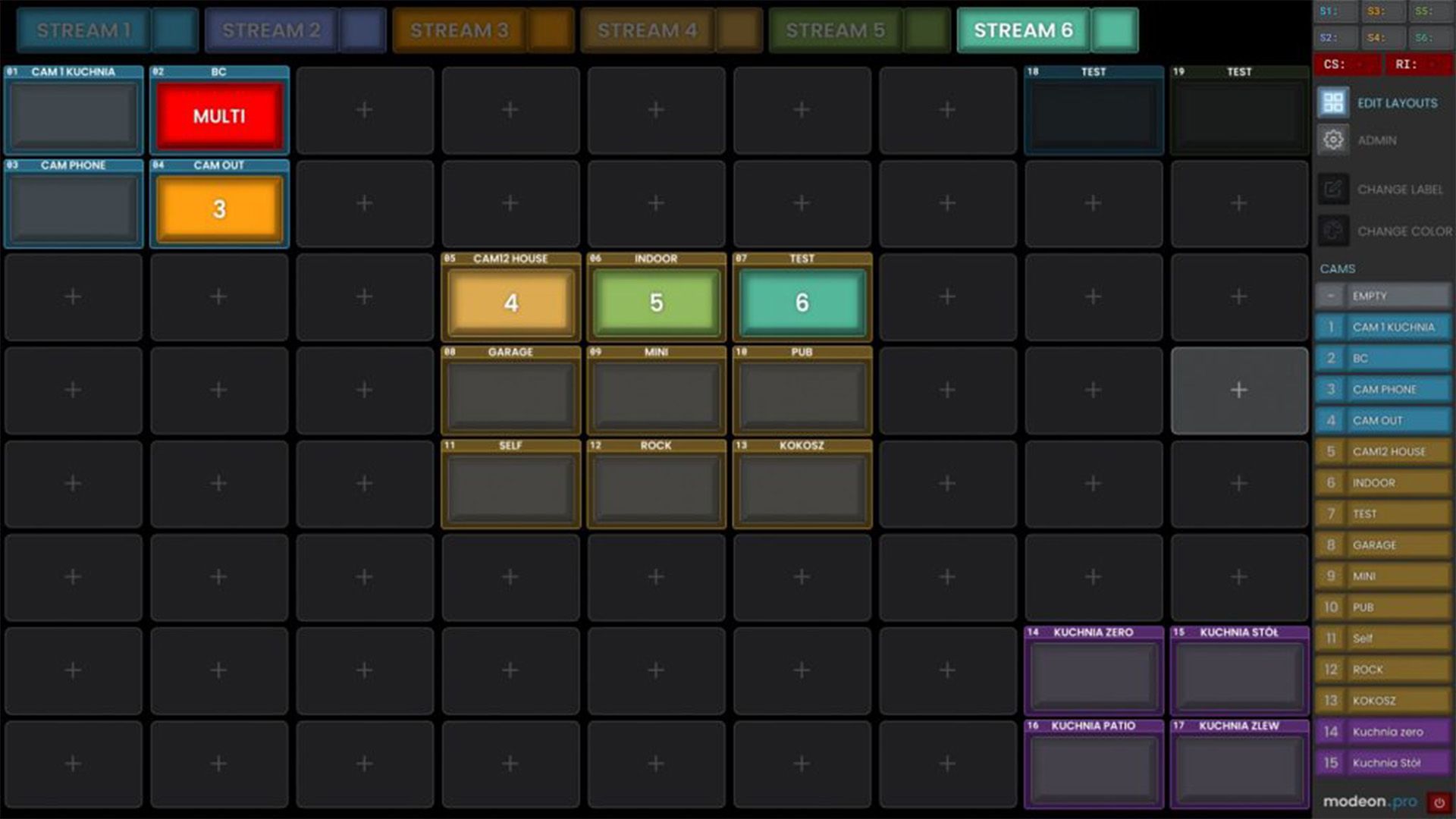Click teal button 6 in TEST tile 07
Image resolution: width=1456 pixels, height=819 pixels.
tap(802, 303)
